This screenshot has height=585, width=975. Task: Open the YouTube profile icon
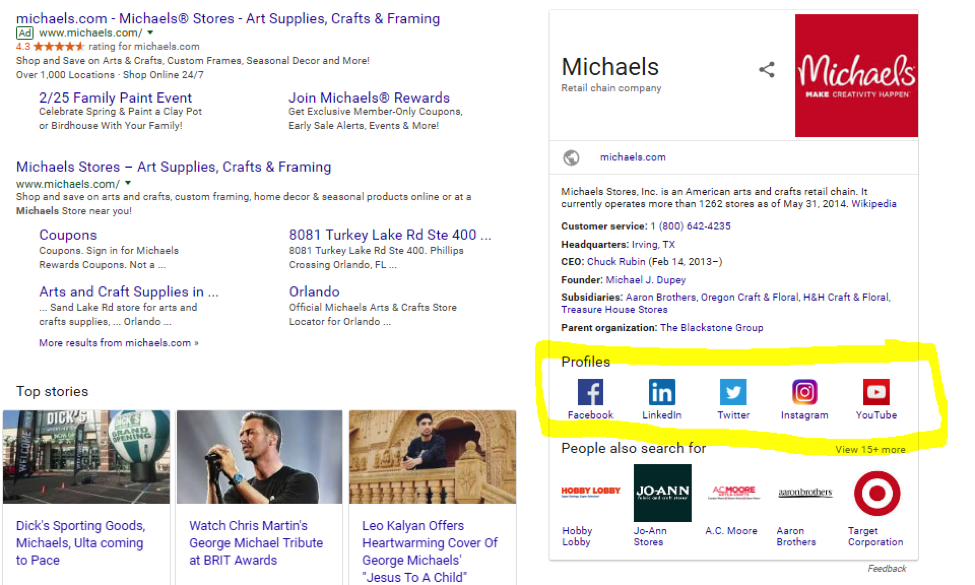[876, 392]
